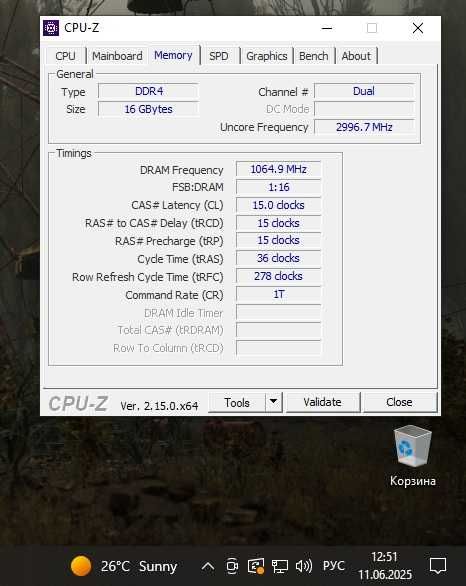
Task: Click the memory Type field DDR4
Action: [x=148, y=91]
